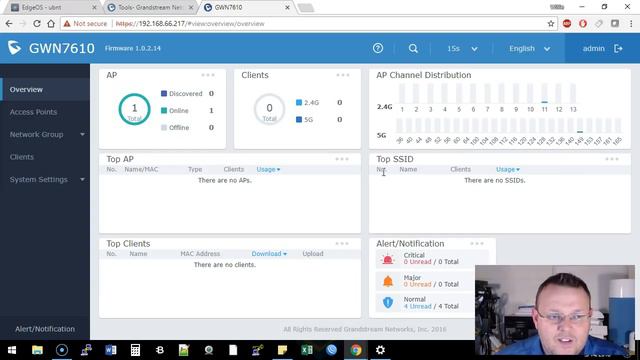This screenshot has width=640, height=360.
Task: Open the help question mark icon
Action: tap(378, 48)
